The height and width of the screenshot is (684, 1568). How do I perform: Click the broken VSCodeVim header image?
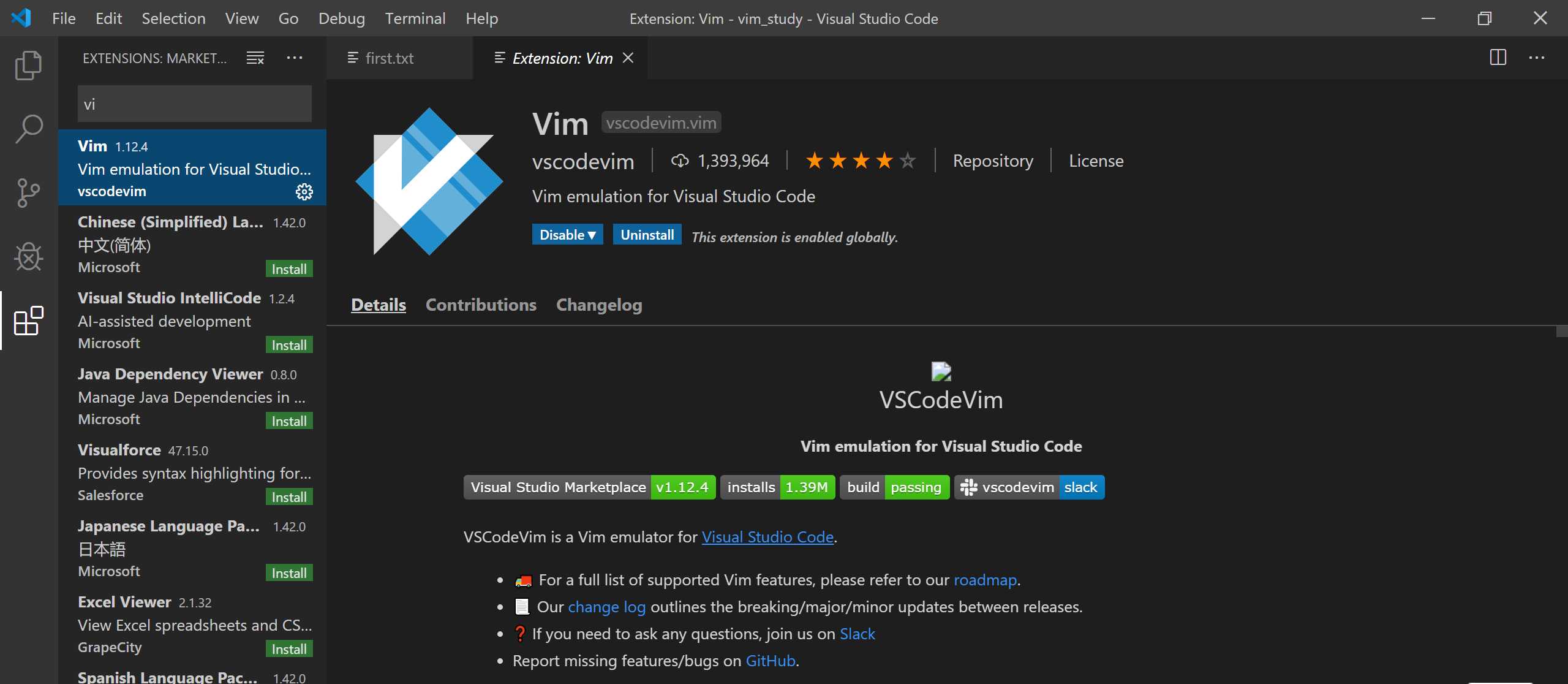[941, 371]
